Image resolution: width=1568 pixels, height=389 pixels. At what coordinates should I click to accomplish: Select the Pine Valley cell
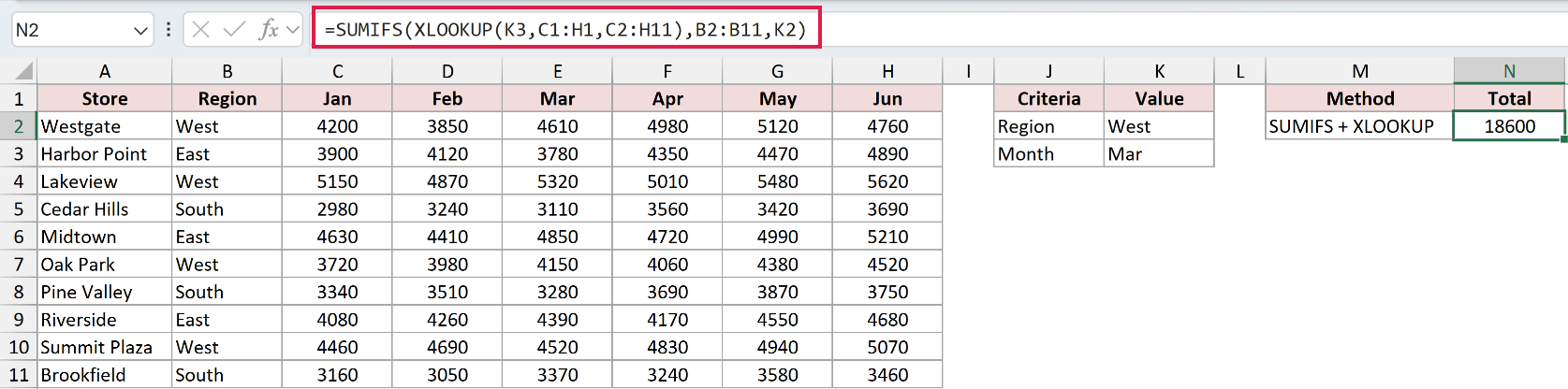click(105, 292)
